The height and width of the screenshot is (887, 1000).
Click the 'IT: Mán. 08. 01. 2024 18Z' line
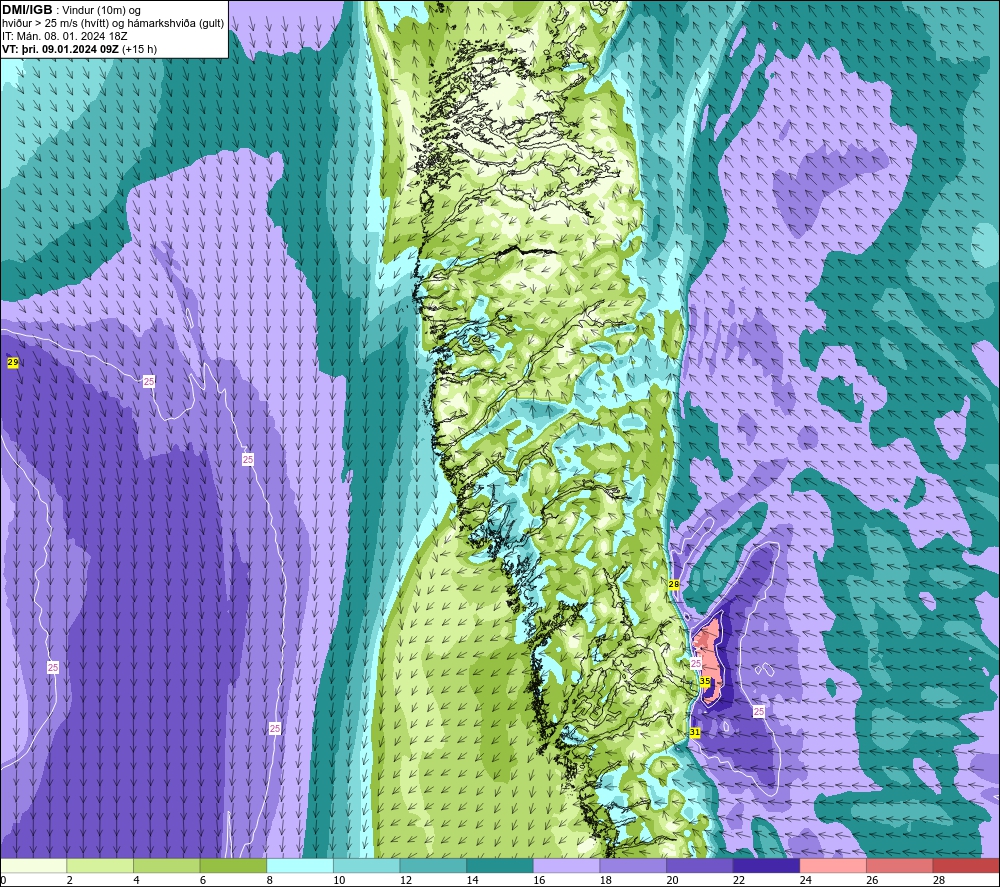click(64, 36)
